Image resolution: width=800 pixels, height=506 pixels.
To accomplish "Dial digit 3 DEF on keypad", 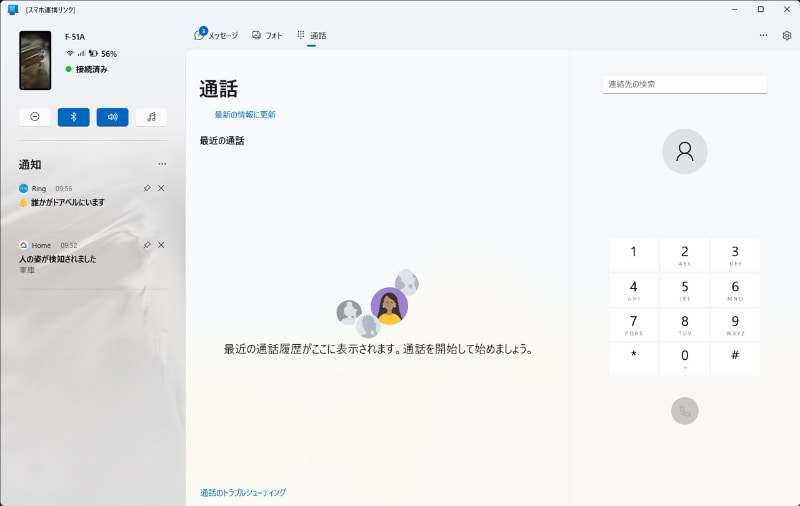I will (x=735, y=256).
